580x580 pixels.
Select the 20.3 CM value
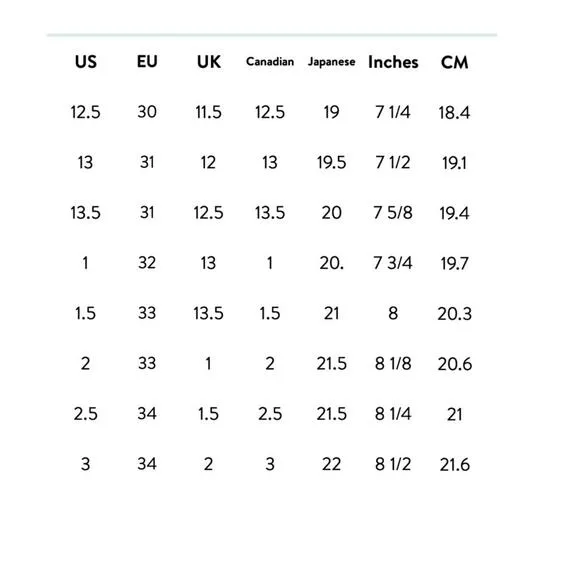(x=455, y=314)
